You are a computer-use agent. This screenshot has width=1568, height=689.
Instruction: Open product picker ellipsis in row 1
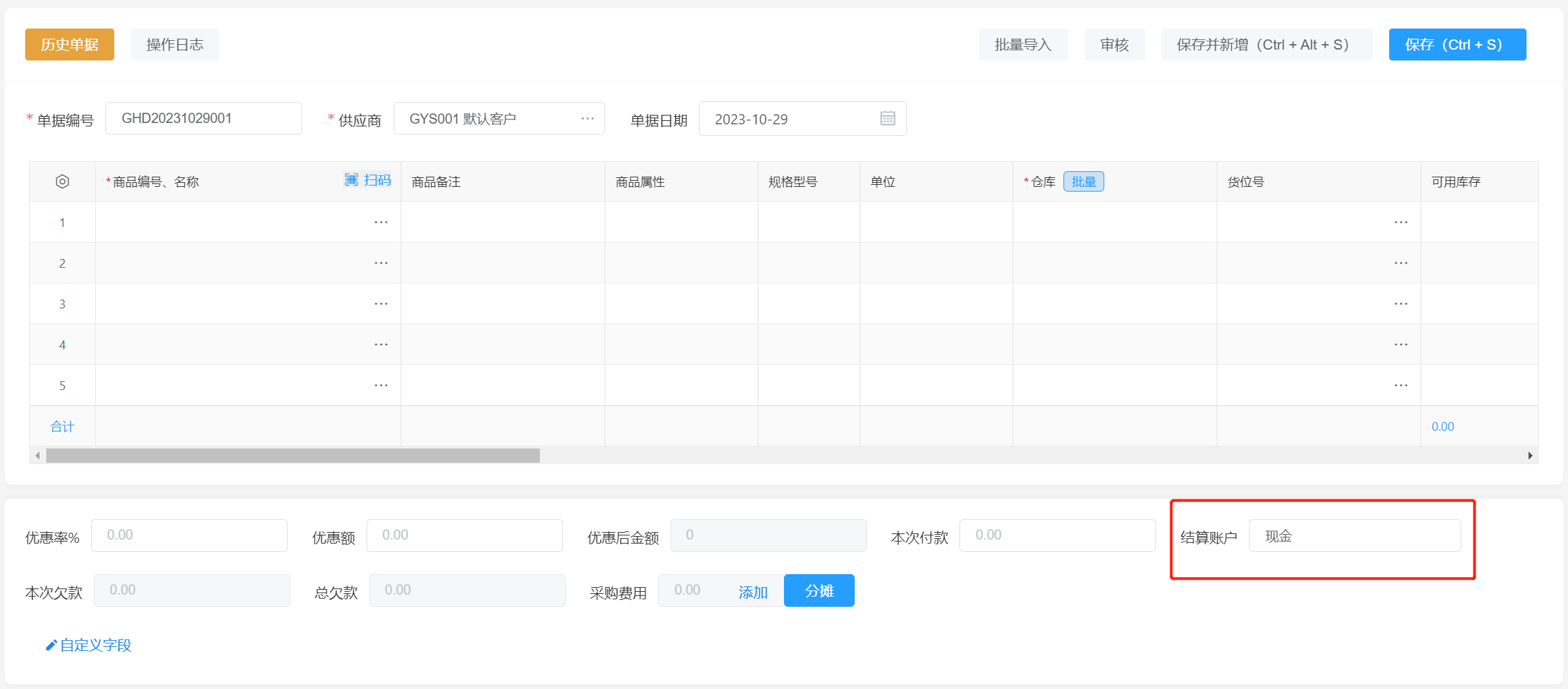(x=381, y=222)
